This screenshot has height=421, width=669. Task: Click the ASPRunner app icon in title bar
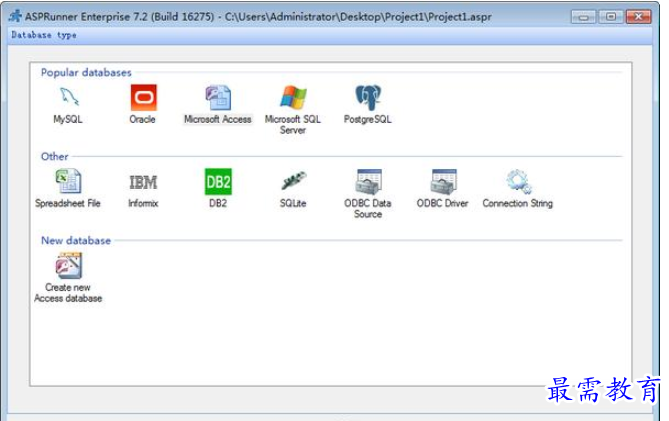pos(15,16)
